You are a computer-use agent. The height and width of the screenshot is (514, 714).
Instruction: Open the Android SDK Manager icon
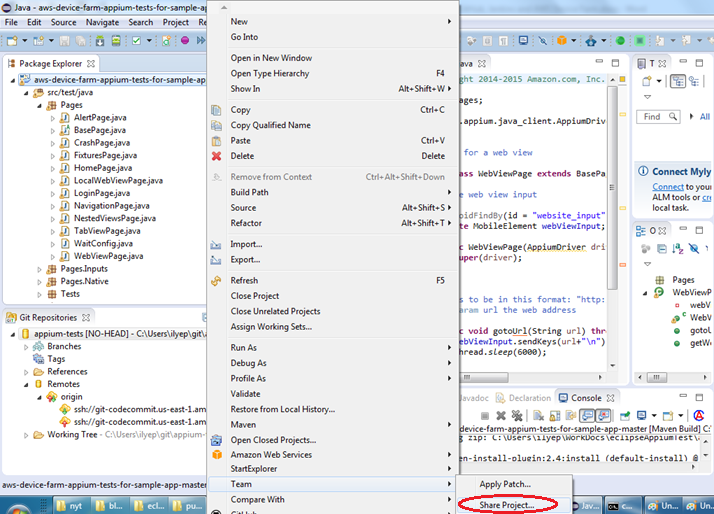(x=100, y=41)
